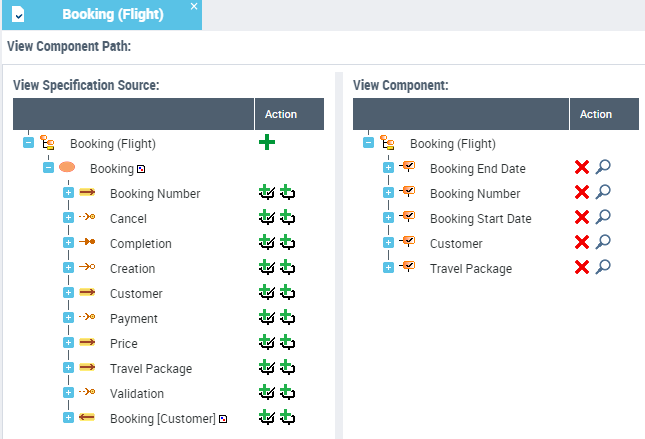Click checkmark add icon for Cancel row
The height and width of the screenshot is (439, 645).
266,218
